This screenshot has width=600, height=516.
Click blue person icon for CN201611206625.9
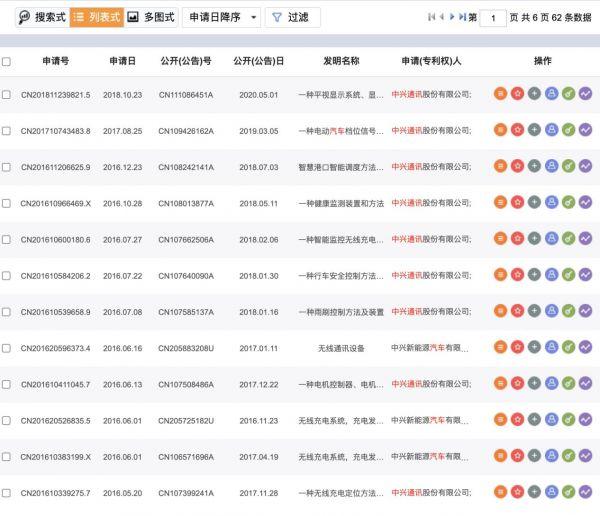click(551, 166)
